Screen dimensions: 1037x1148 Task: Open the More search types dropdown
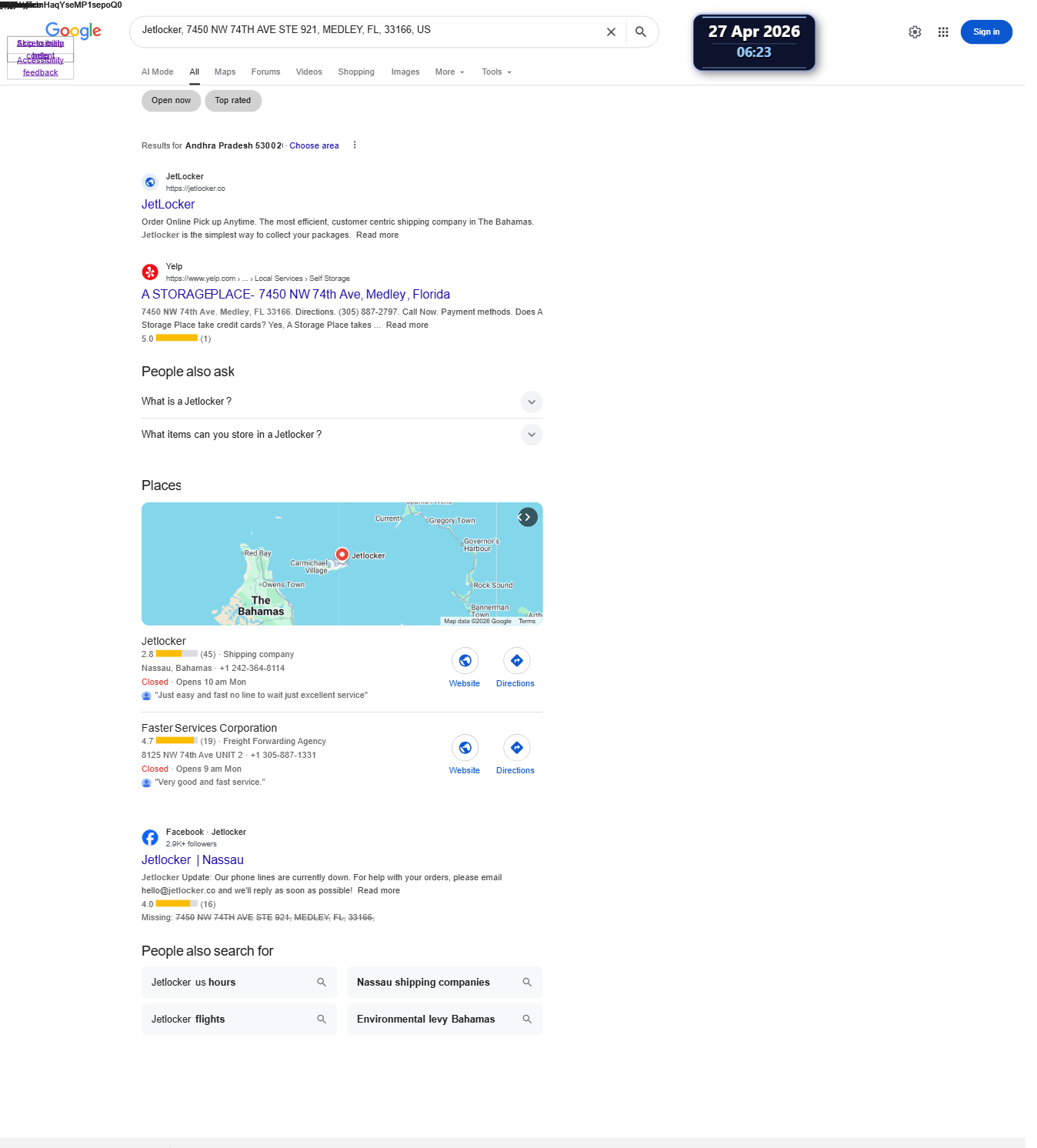pos(450,72)
